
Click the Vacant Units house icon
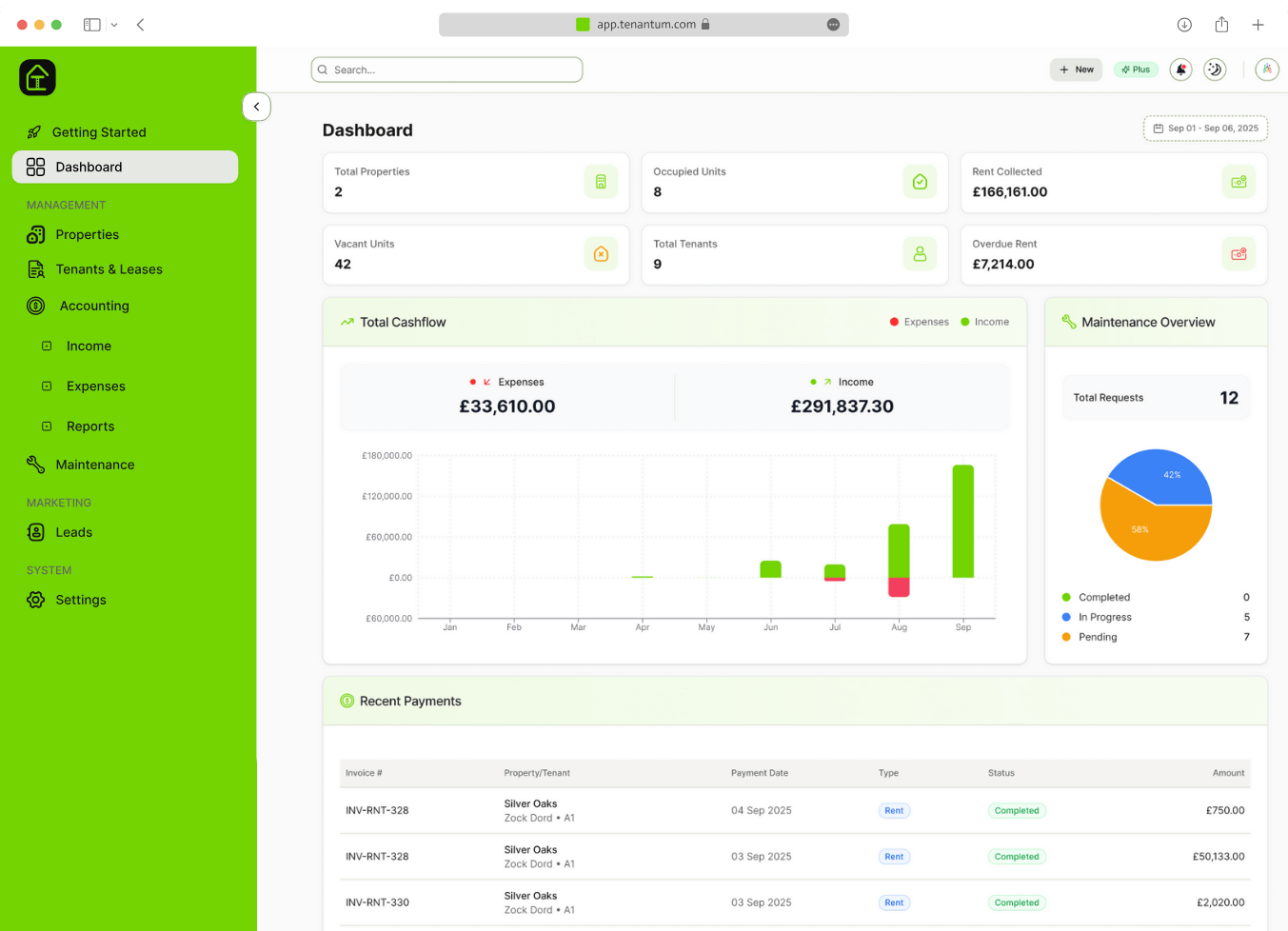point(601,254)
